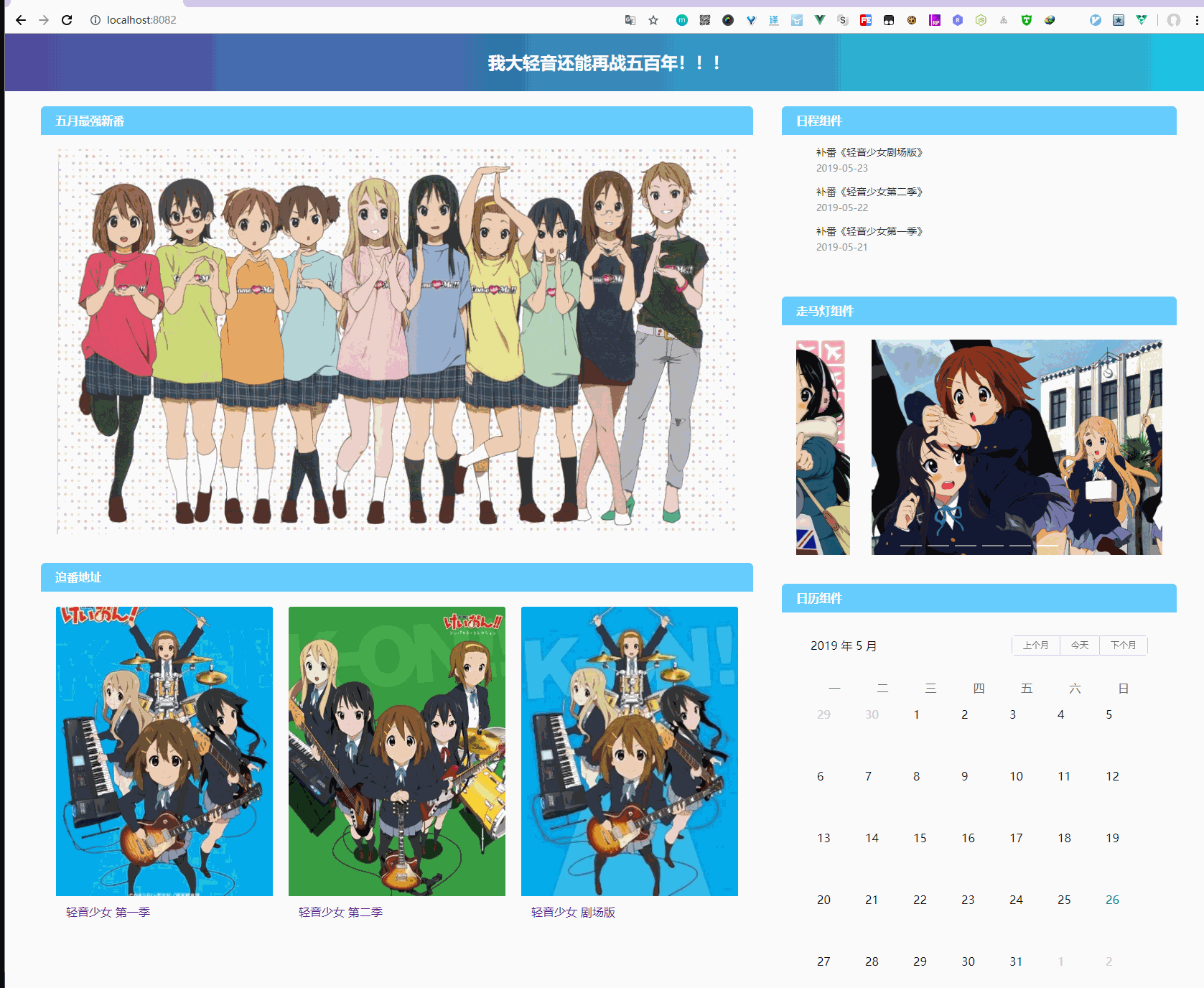The height and width of the screenshot is (988, 1204).
Task: Click the grey sitemap tree extension icon
Action: [x=1004, y=20]
